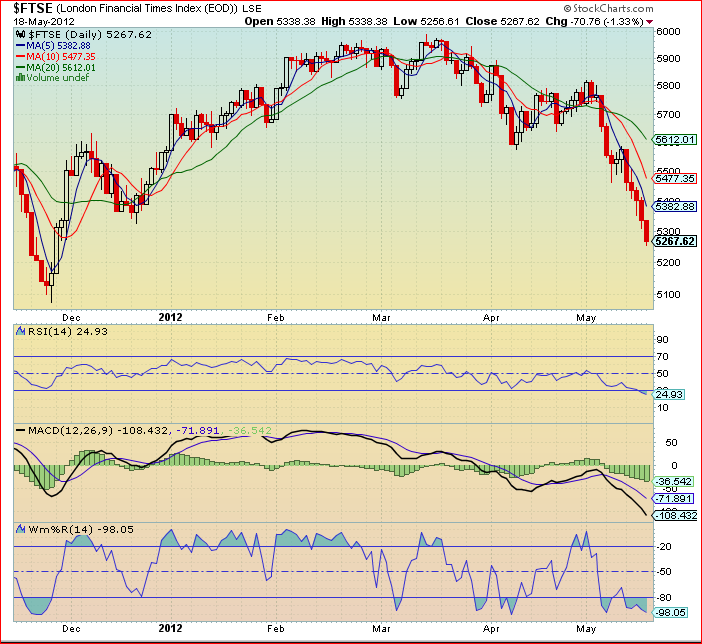Click the 90 level on the RSI axis
702x644 pixels.
point(663,339)
